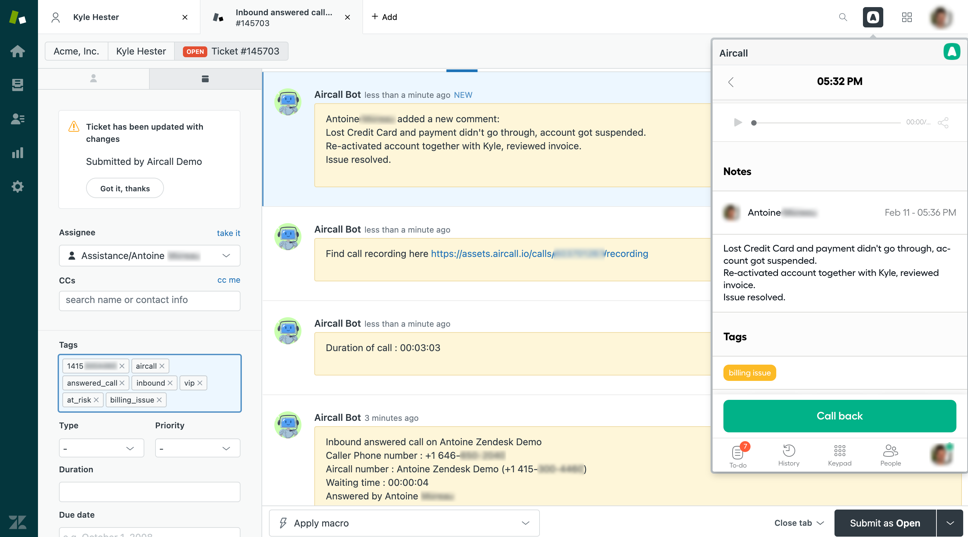Share the call recording

943,122
